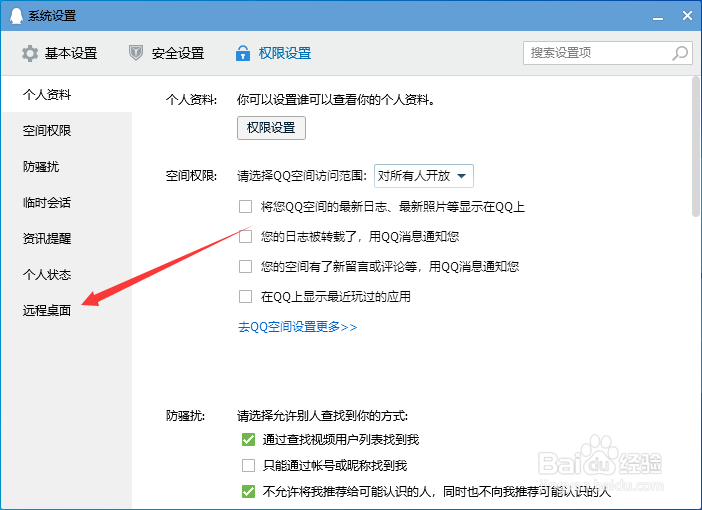Enable 在QQ上显示最近玩过的应用
Viewport: 702px width, 510px height.
click(245, 296)
